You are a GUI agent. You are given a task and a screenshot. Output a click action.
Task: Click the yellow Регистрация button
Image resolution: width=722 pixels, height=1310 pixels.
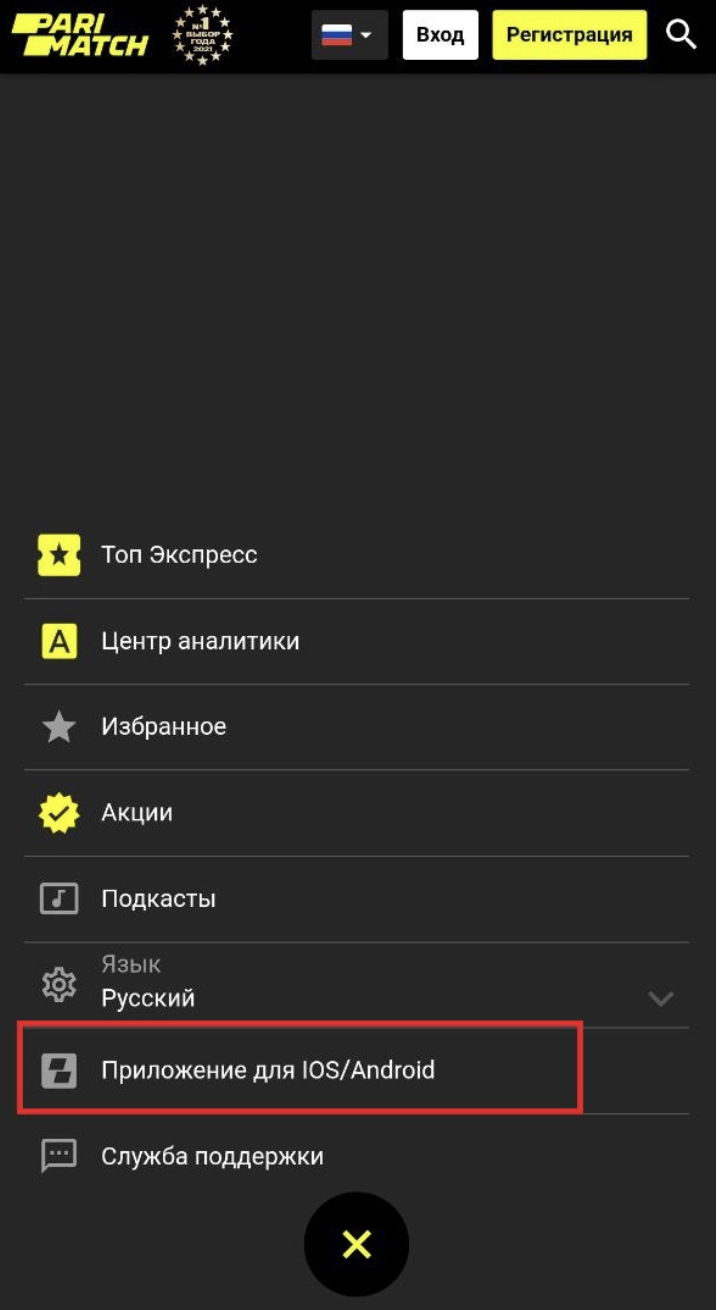click(x=569, y=35)
